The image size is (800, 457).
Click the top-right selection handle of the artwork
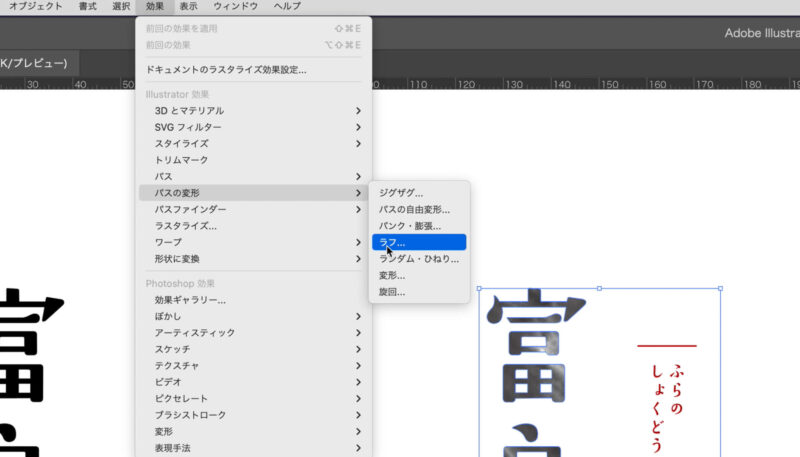[720, 289]
